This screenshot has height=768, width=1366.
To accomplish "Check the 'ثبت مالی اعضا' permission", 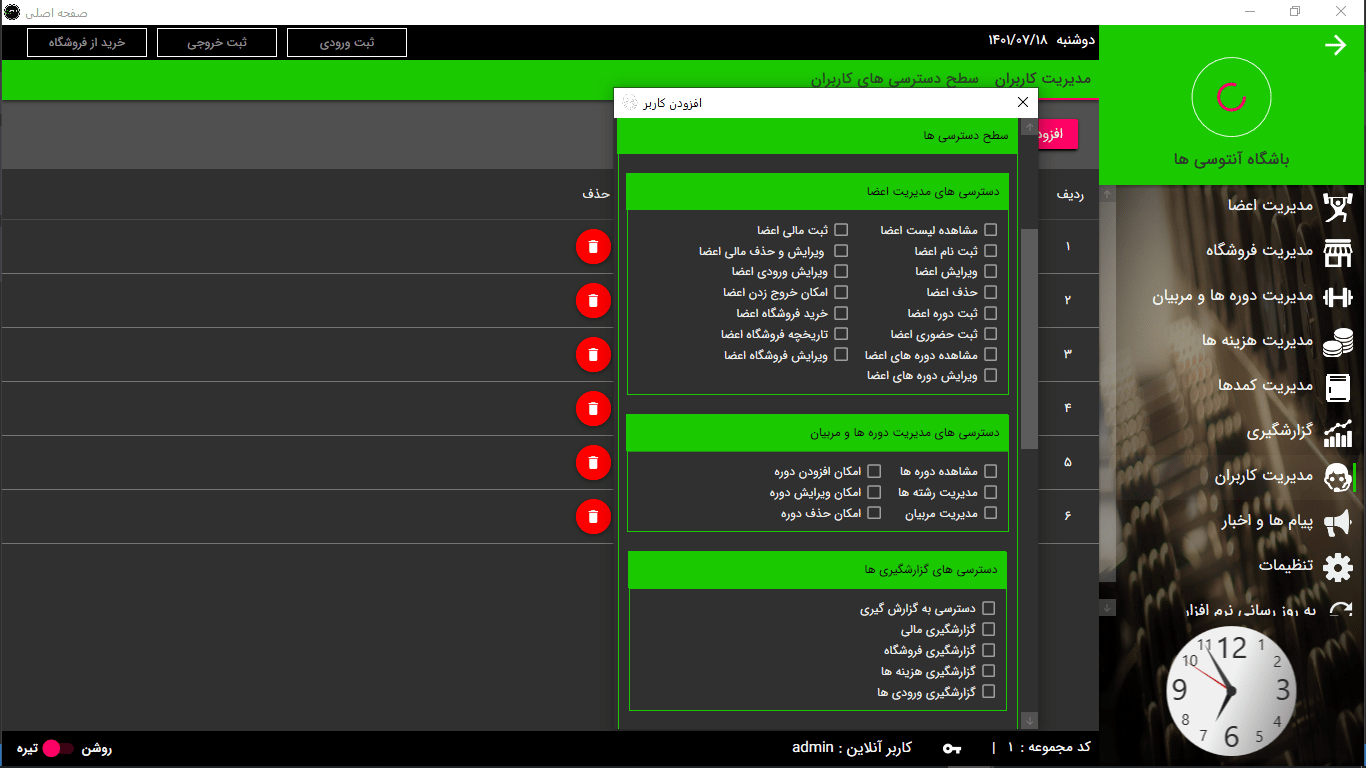I will 841,230.
